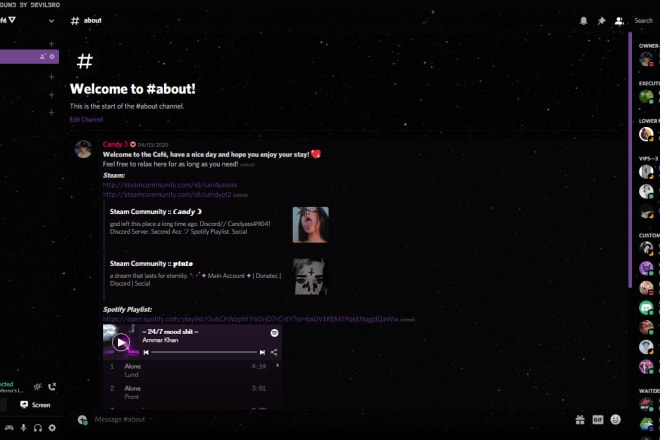This screenshot has height=440, width=660.
Task: Click Candy's message avatar
Action: (83, 149)
